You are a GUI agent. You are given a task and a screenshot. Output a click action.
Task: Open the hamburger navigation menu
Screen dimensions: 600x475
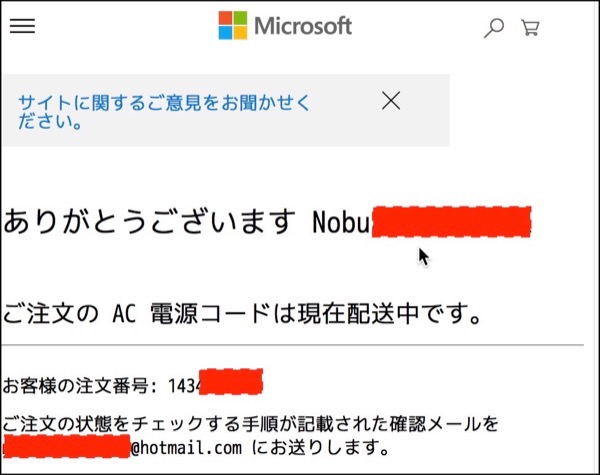(22, 27)
